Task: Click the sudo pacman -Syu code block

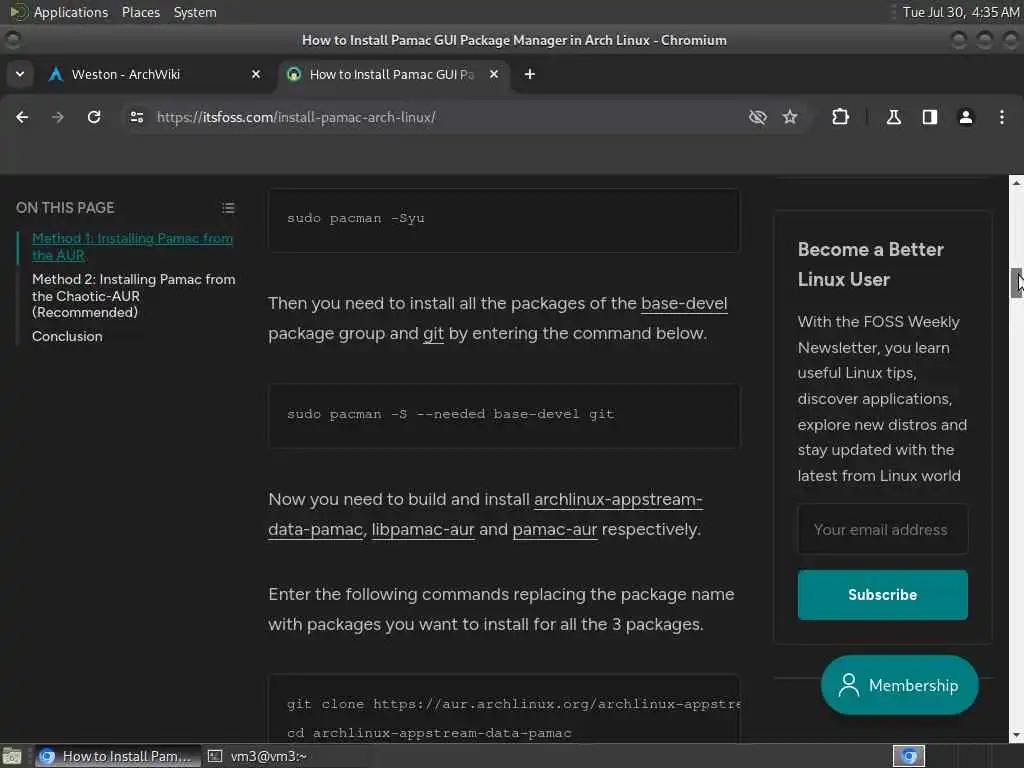Action: click(x=504, y=219)
